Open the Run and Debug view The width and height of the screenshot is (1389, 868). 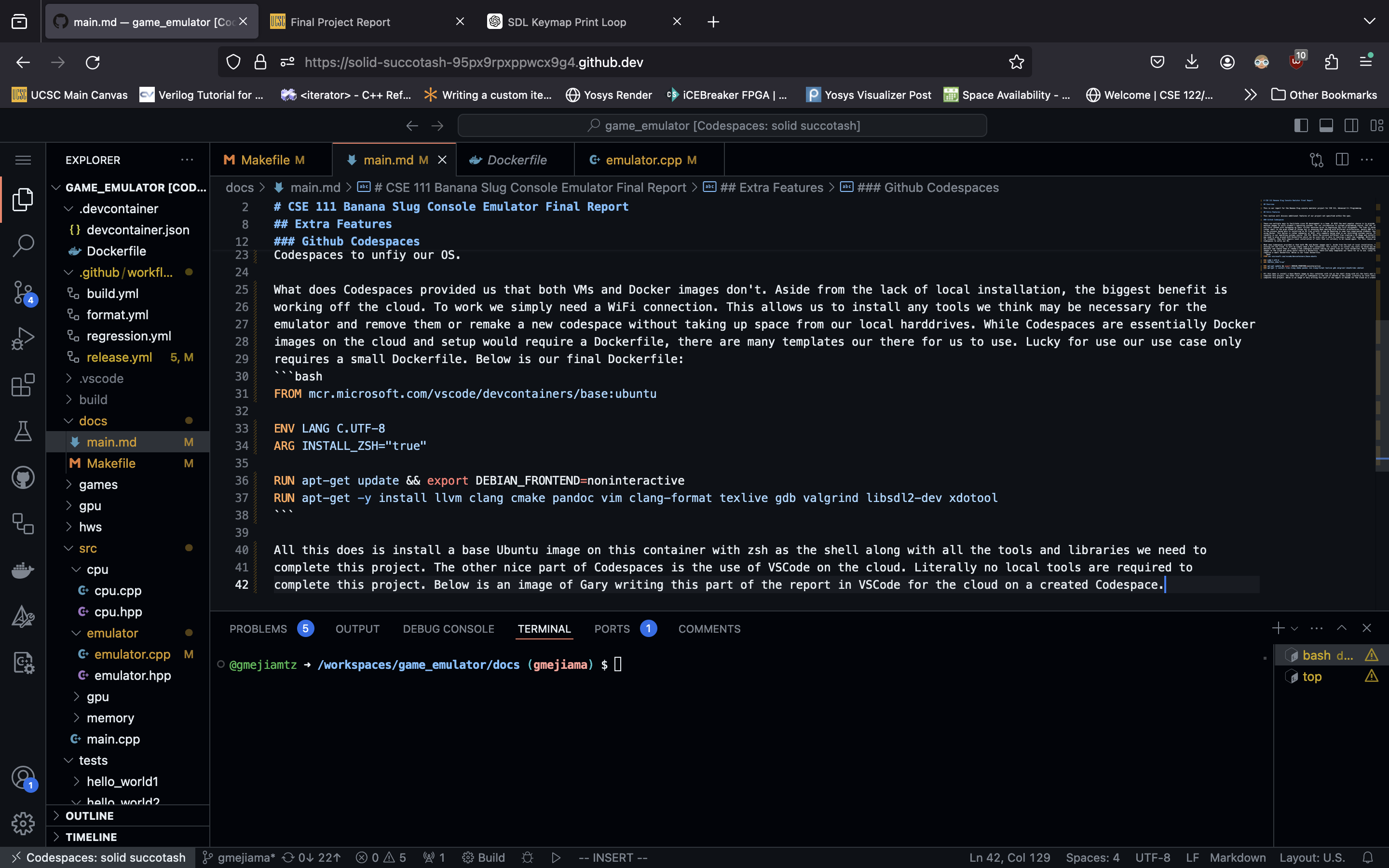(23, 338)
